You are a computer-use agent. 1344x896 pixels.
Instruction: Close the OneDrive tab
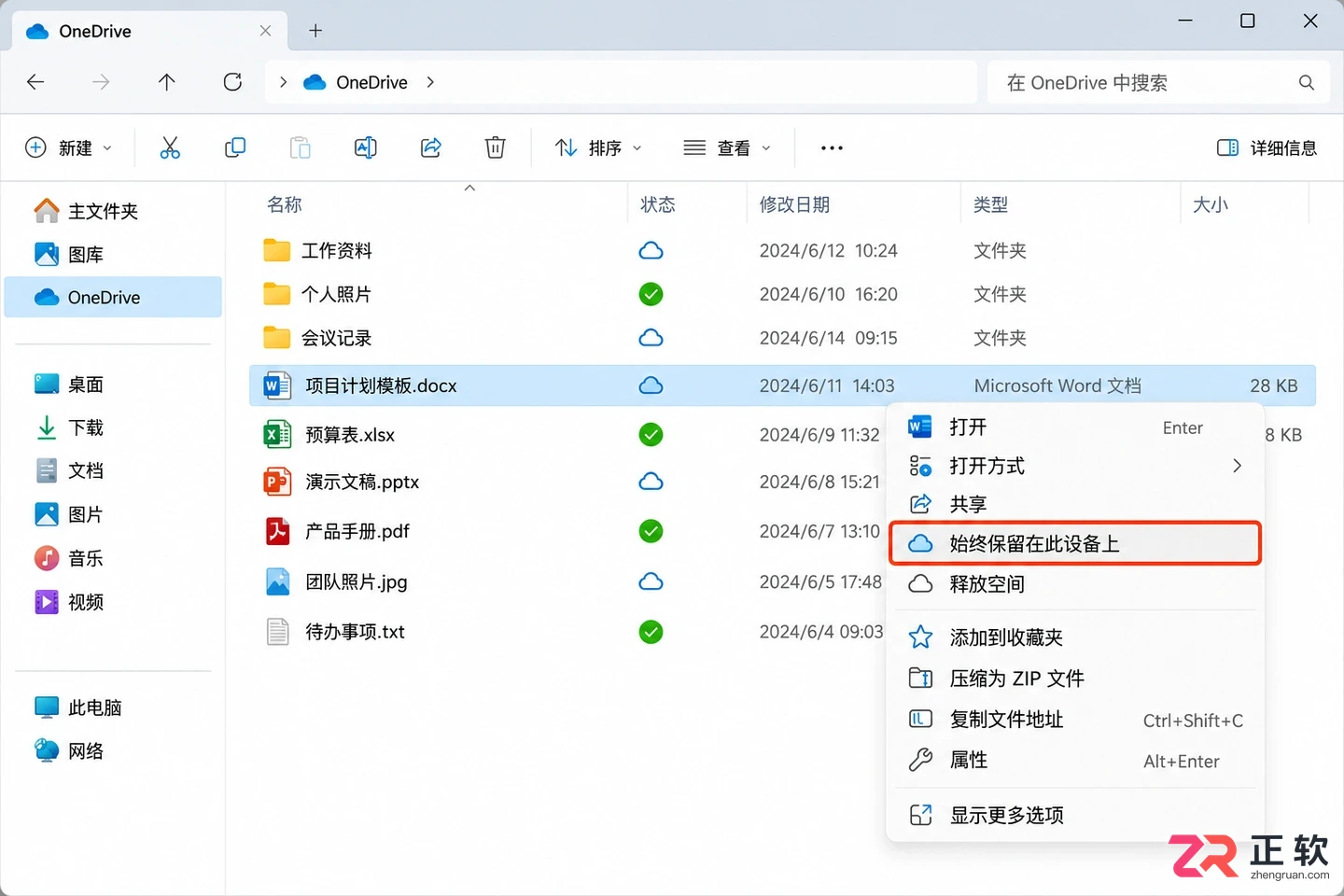pyautogui.click(x=265, y=31)
